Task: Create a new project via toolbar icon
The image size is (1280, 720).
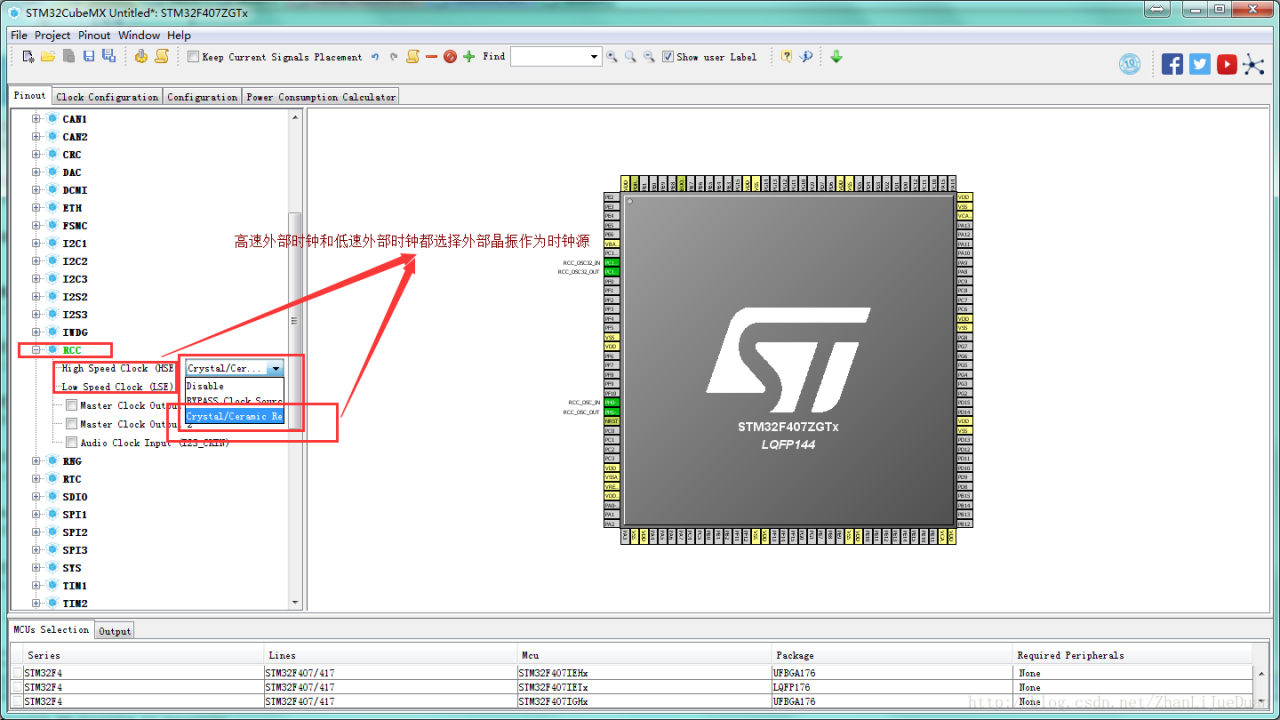Action: pos(28,57)
